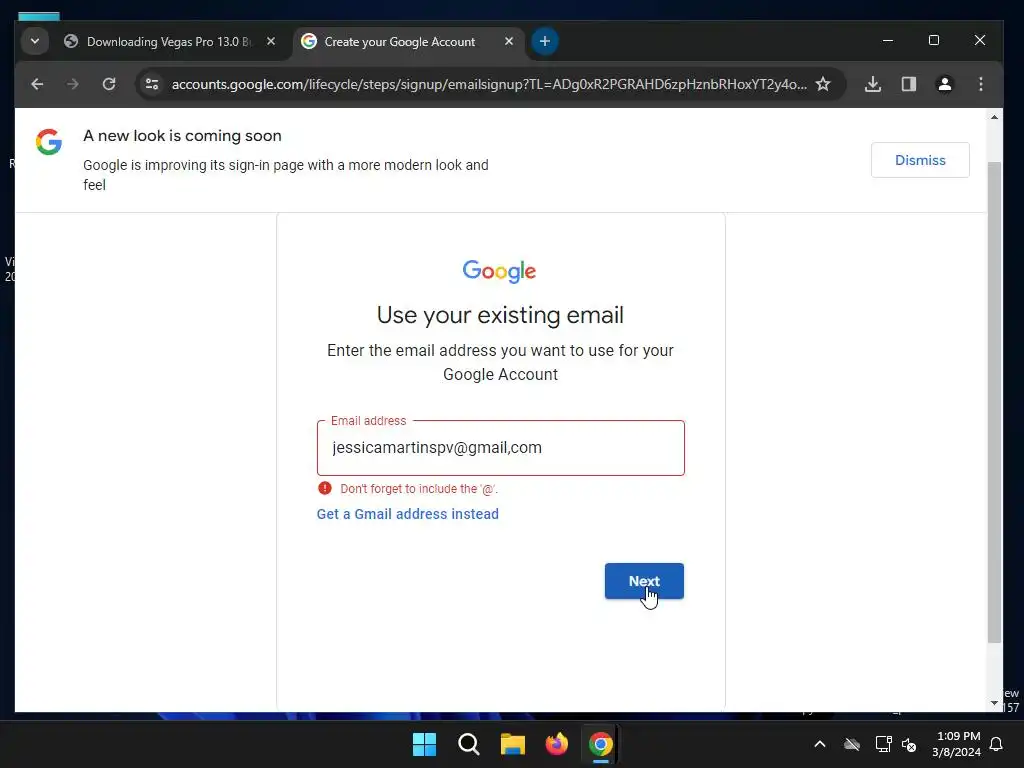This screenshot has width=1024, height=768.
Task: Click the muted volume tray icon
Action: (x=909, y=744)
